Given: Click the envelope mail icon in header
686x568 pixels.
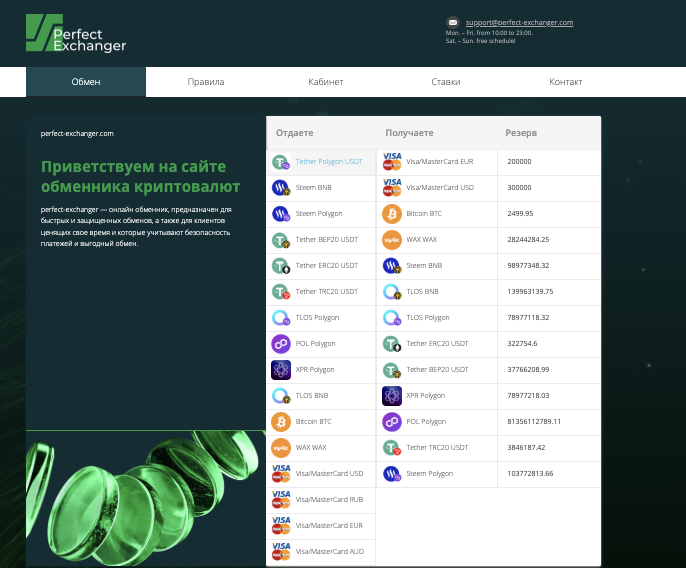Looking at the screenshot, I should point(452,22).
